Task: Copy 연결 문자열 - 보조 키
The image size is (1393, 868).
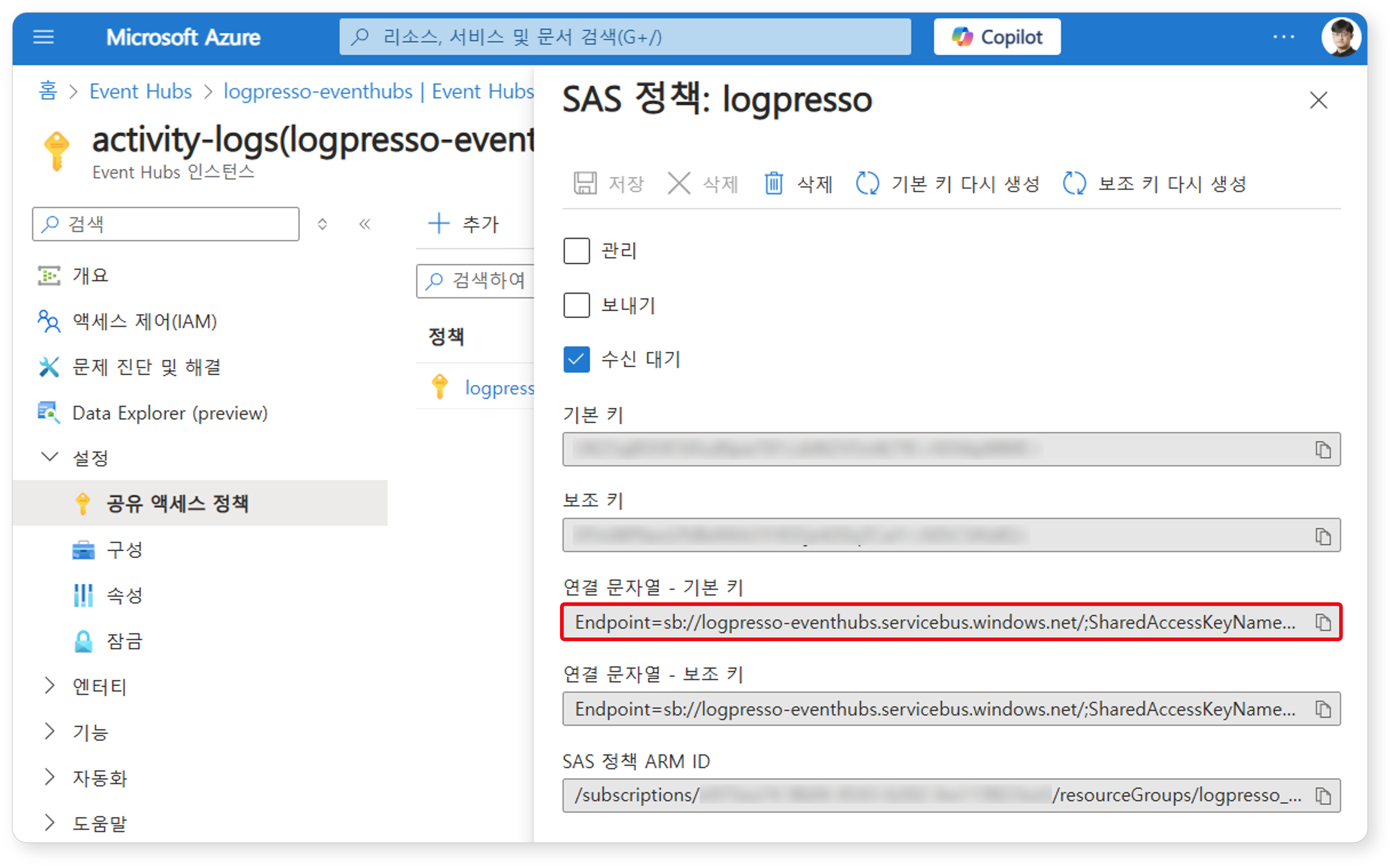Action: (x=1323, y=710)
